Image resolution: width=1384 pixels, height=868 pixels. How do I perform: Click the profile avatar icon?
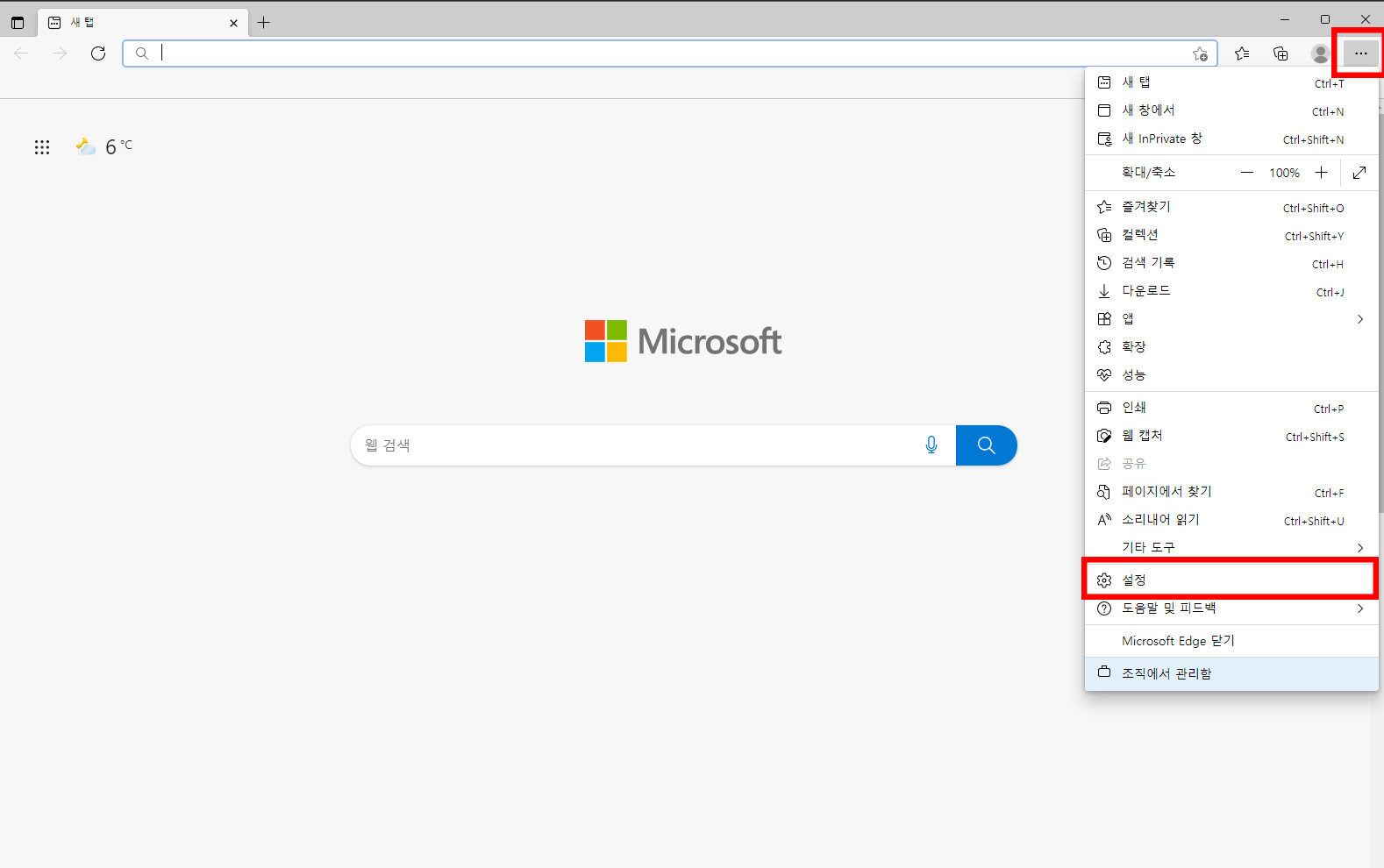click(x=1320, y=53)
